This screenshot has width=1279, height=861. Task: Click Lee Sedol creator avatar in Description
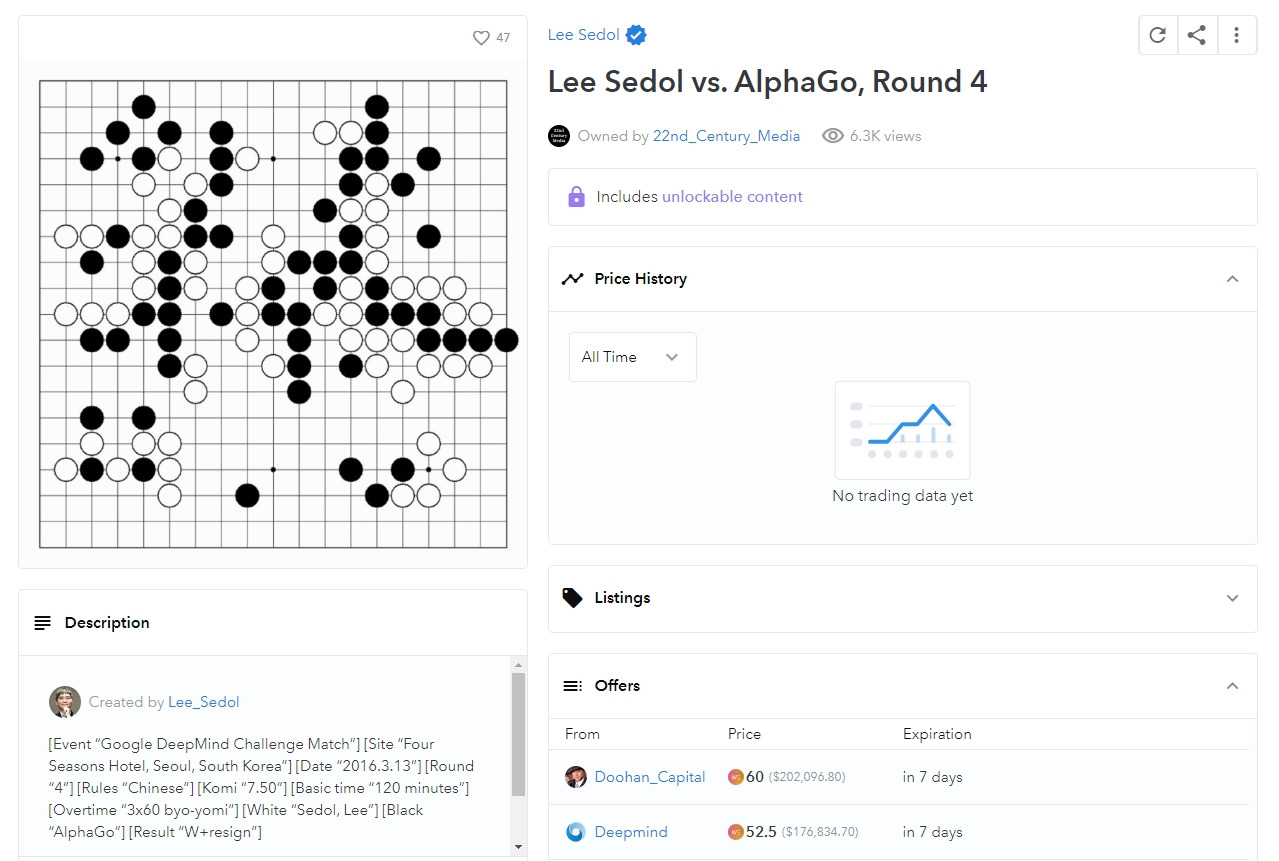point(65,702)
